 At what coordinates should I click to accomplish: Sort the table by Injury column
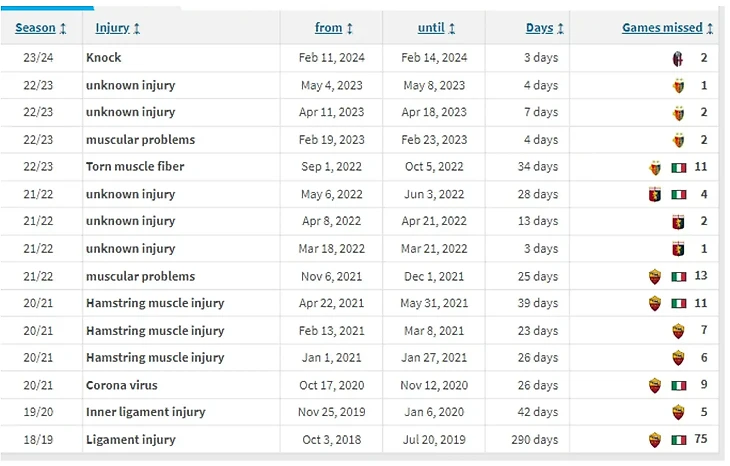118,28
